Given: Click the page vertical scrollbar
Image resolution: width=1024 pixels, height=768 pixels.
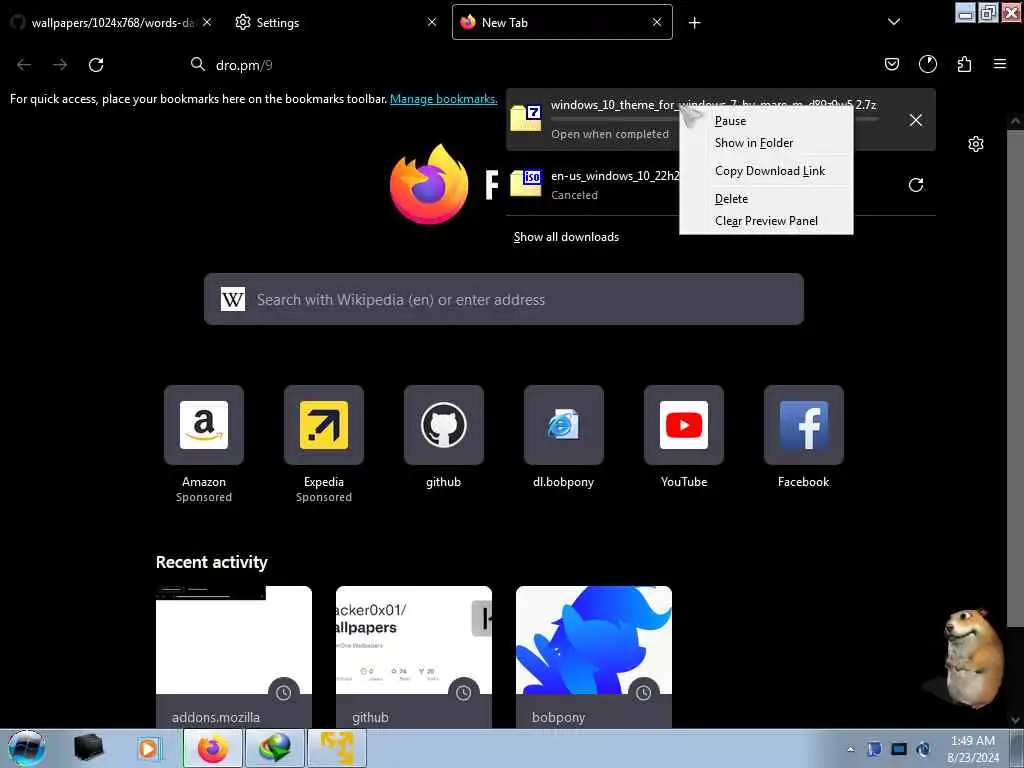Looking at the screenshot, I should click(x=1015, y=379).
